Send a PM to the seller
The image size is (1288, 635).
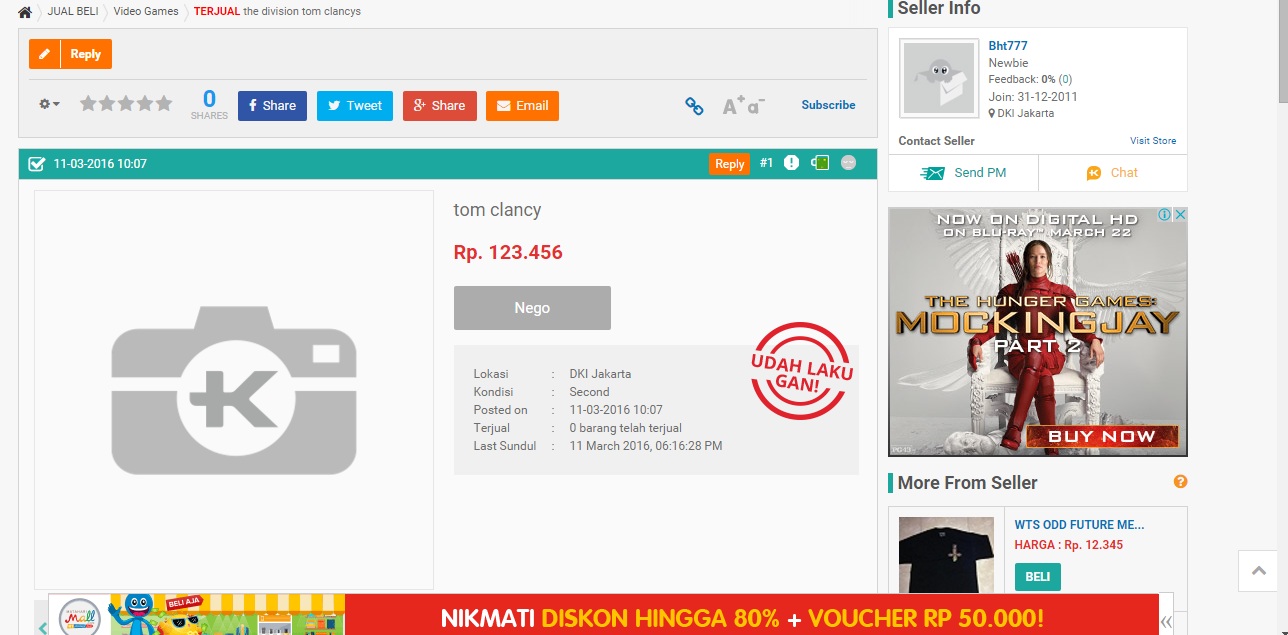[963, 173]
